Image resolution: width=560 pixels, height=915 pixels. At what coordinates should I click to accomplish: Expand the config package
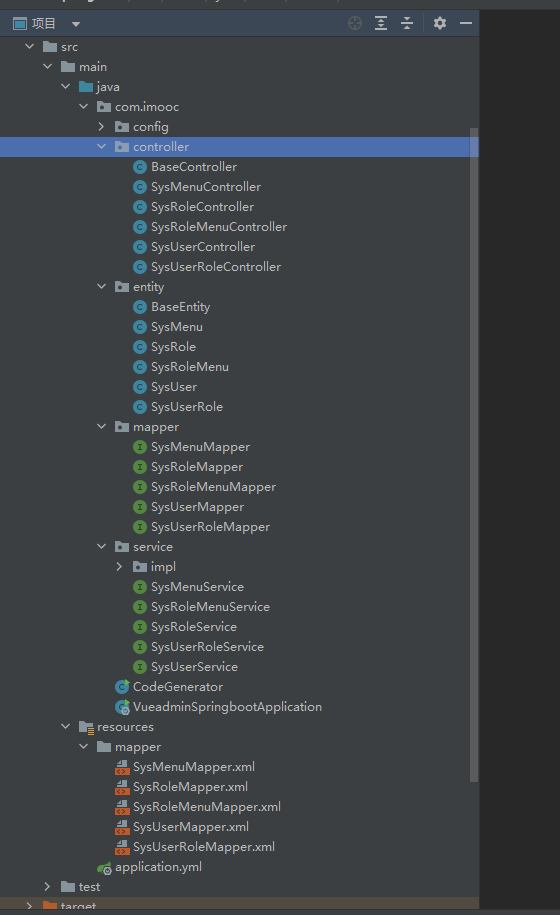pyautogui.click(x=102, y=127)
